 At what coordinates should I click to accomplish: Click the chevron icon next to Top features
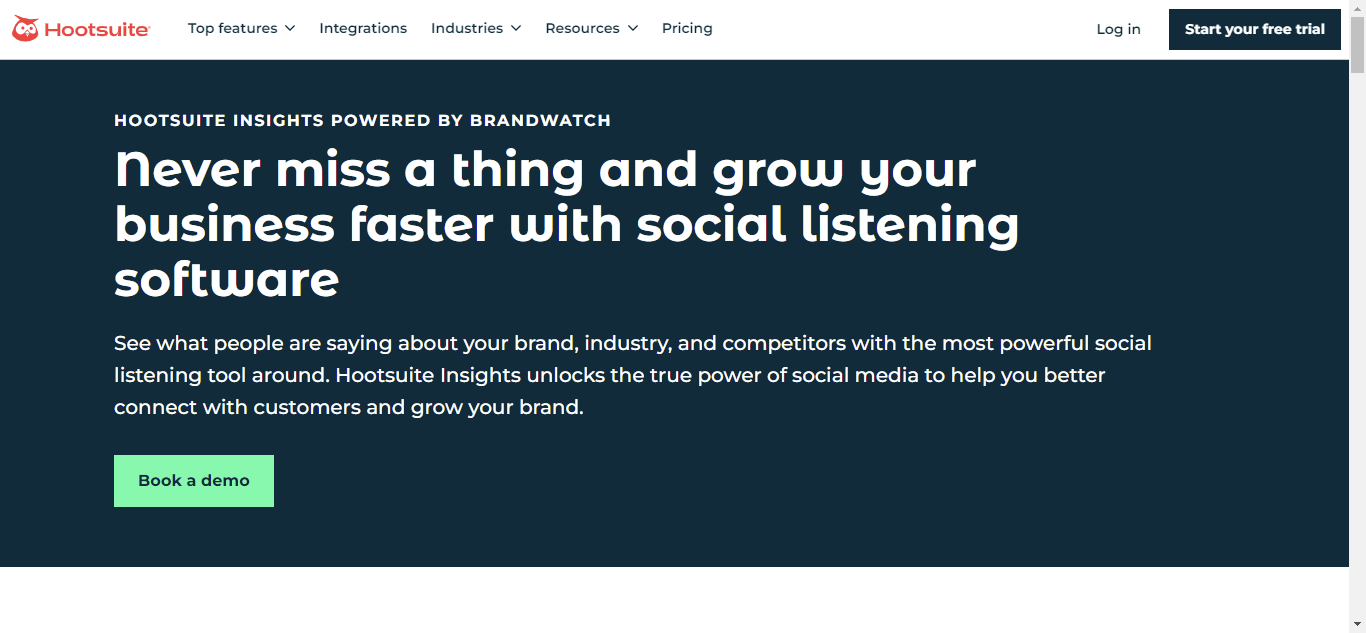pyautogui.click(x=290, y=28)
